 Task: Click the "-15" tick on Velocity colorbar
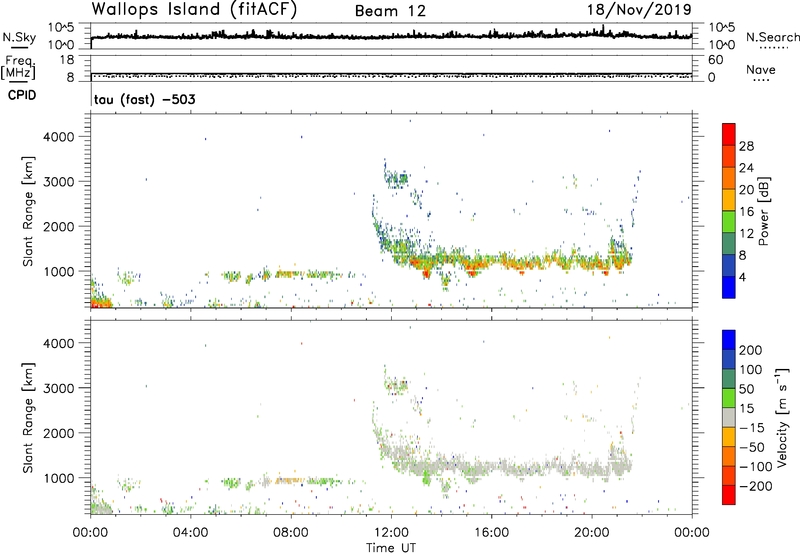(752, 427)
